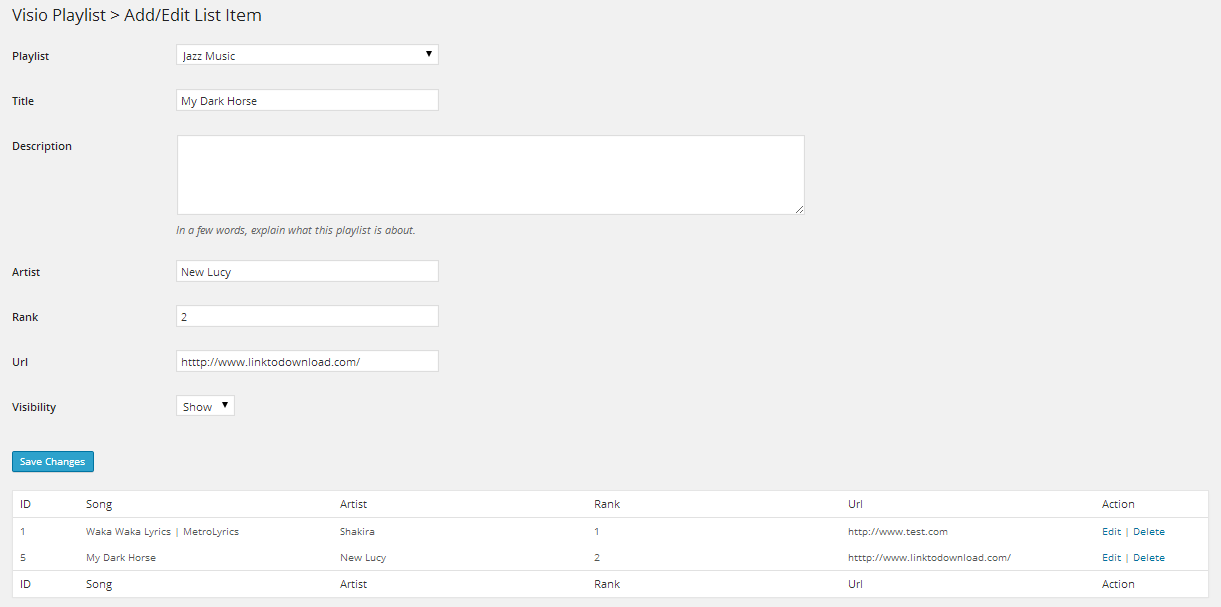This screenshot has width=1221, height=607.
Task: Open the Playlist dropdown showing Jazz Music
Action: [307, 55]
